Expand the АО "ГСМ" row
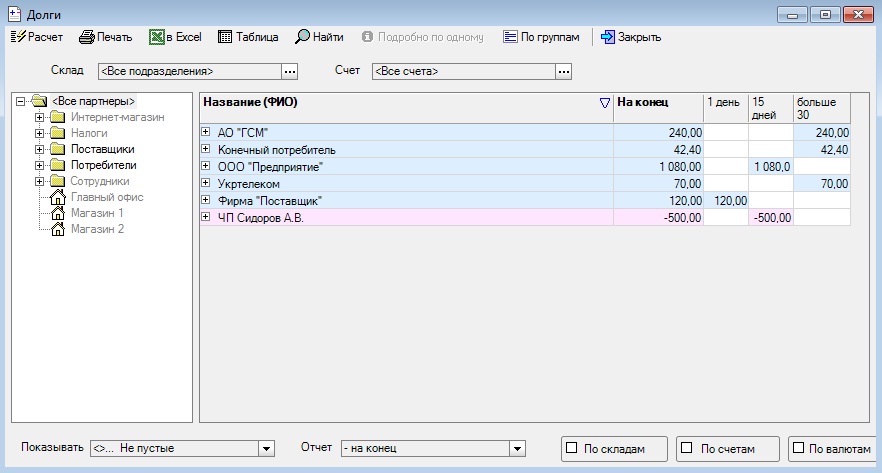This screenshot has height=473, width=882. [x=206, y=132]
